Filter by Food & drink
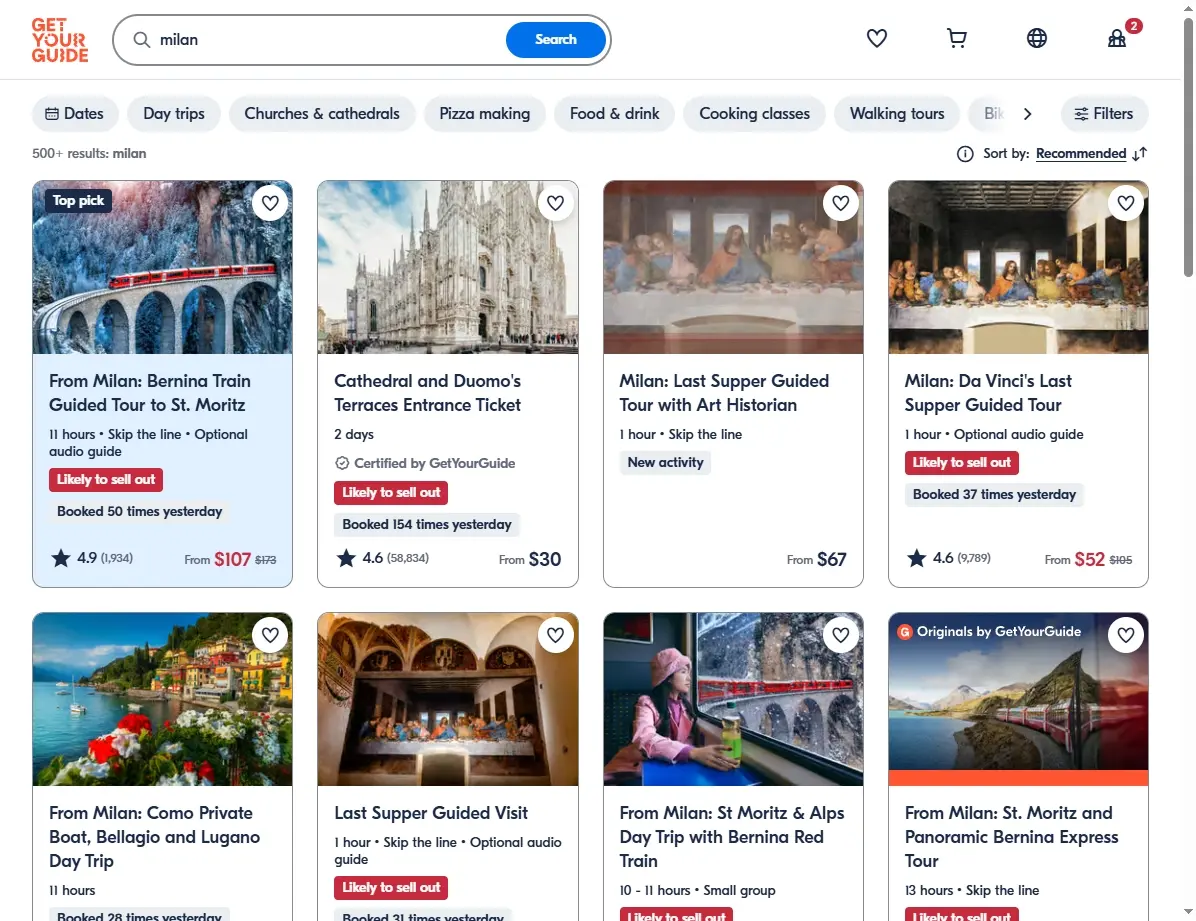 (x=614, y=114)
